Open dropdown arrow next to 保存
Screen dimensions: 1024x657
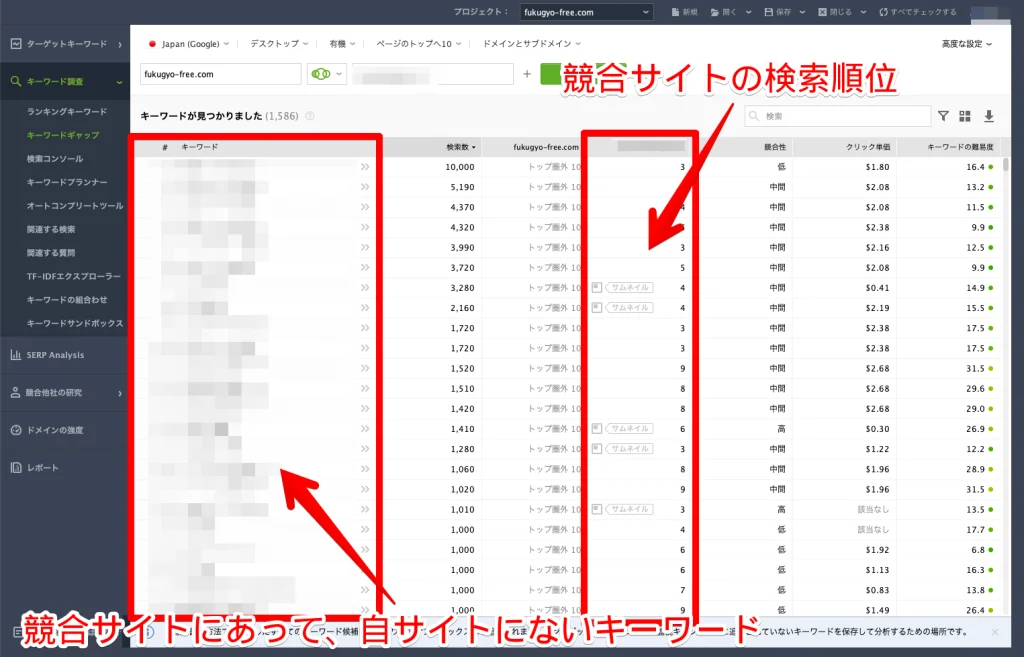802,12
